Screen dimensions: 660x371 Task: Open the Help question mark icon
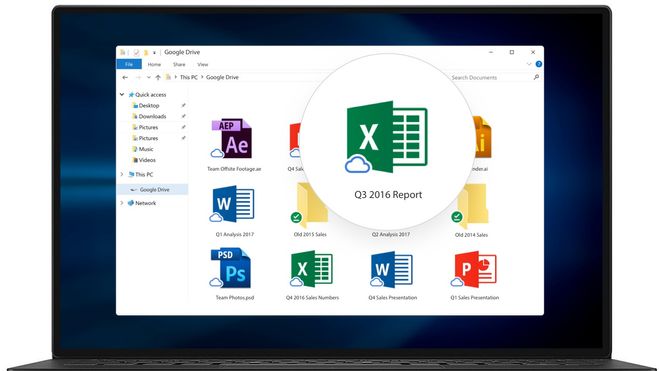click(538, 64)
